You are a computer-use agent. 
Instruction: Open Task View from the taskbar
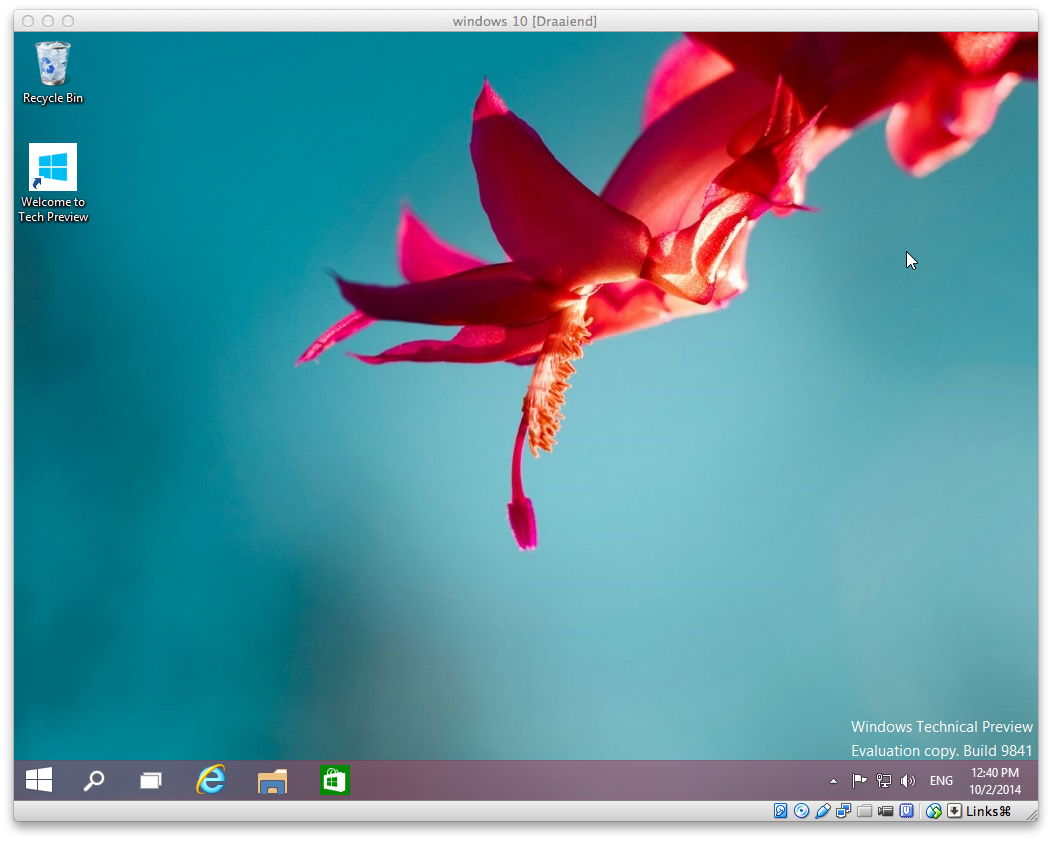[151, 781]
